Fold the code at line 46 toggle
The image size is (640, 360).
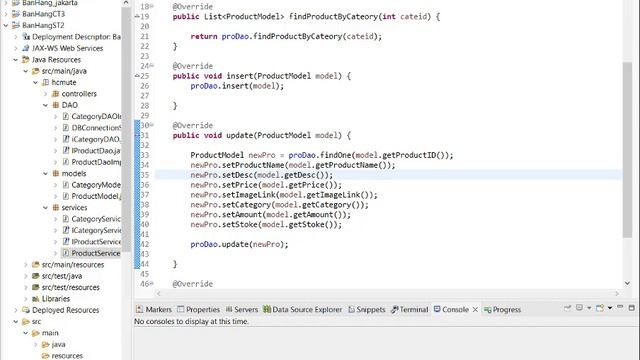coord(152,283)
